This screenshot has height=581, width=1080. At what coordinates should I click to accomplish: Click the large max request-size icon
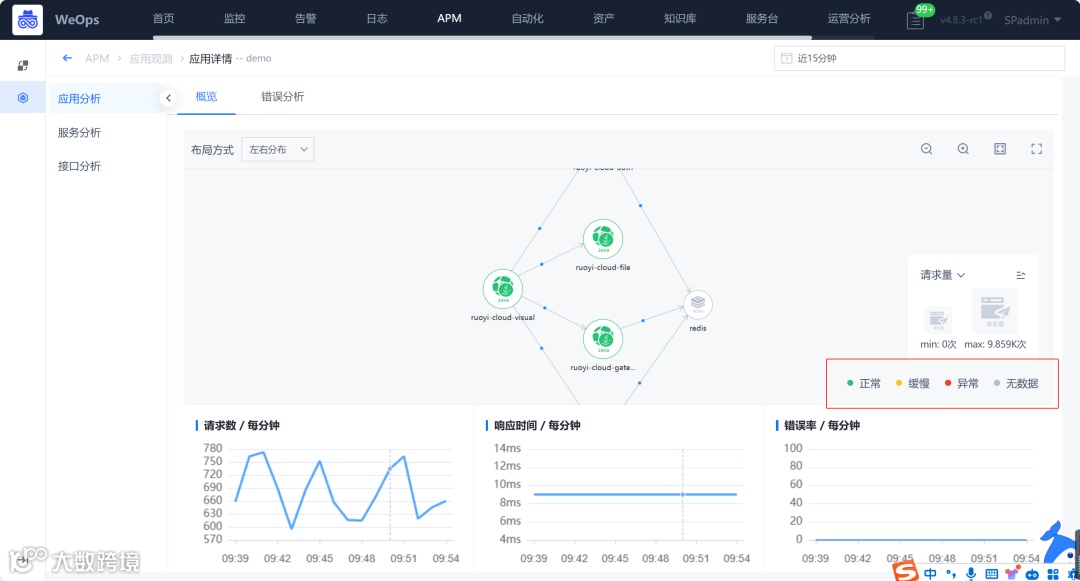(x=995, y=311)
